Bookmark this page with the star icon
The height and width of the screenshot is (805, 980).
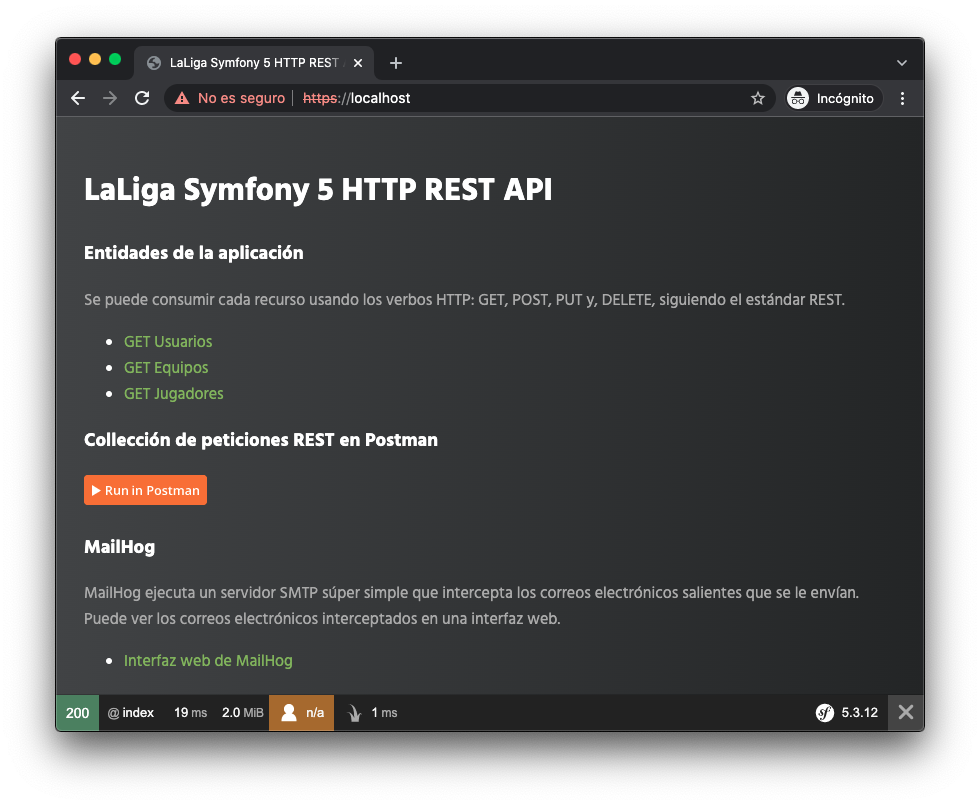(758, 98)
